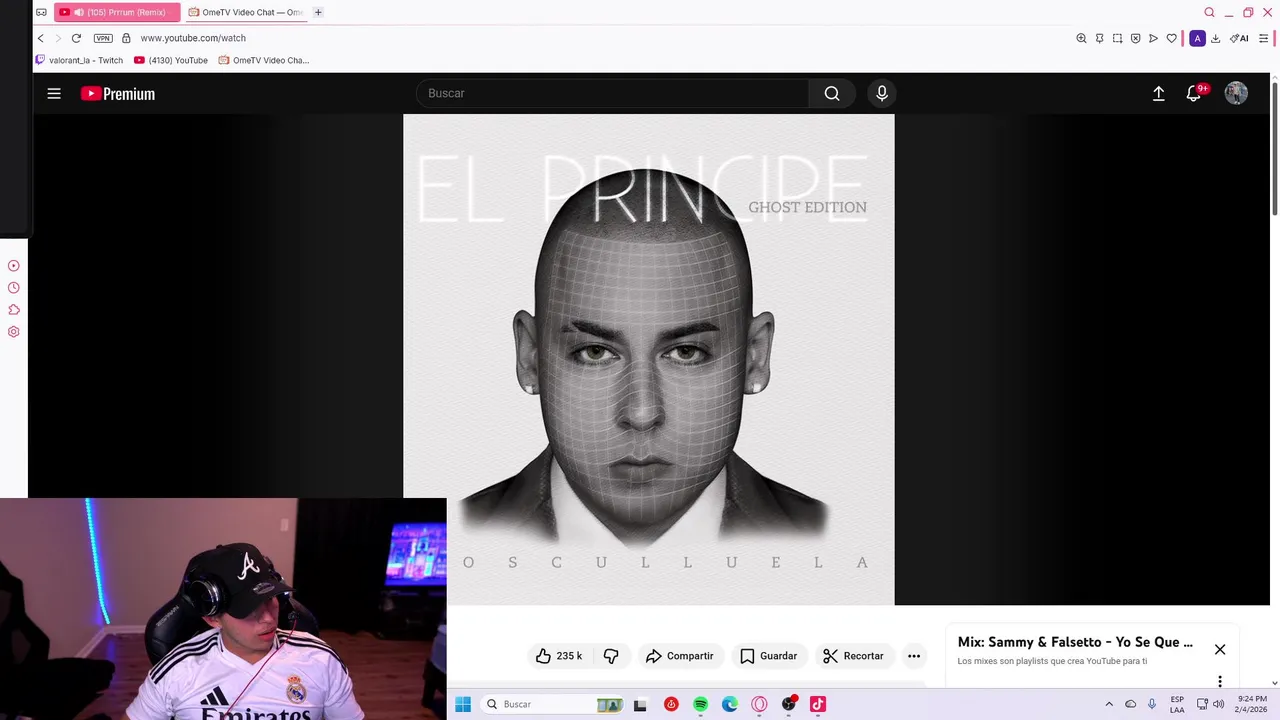The height and width of the screenshot is (720, 1280).
Task: Open the purple A extension icon
Action: coord(1197,38)
